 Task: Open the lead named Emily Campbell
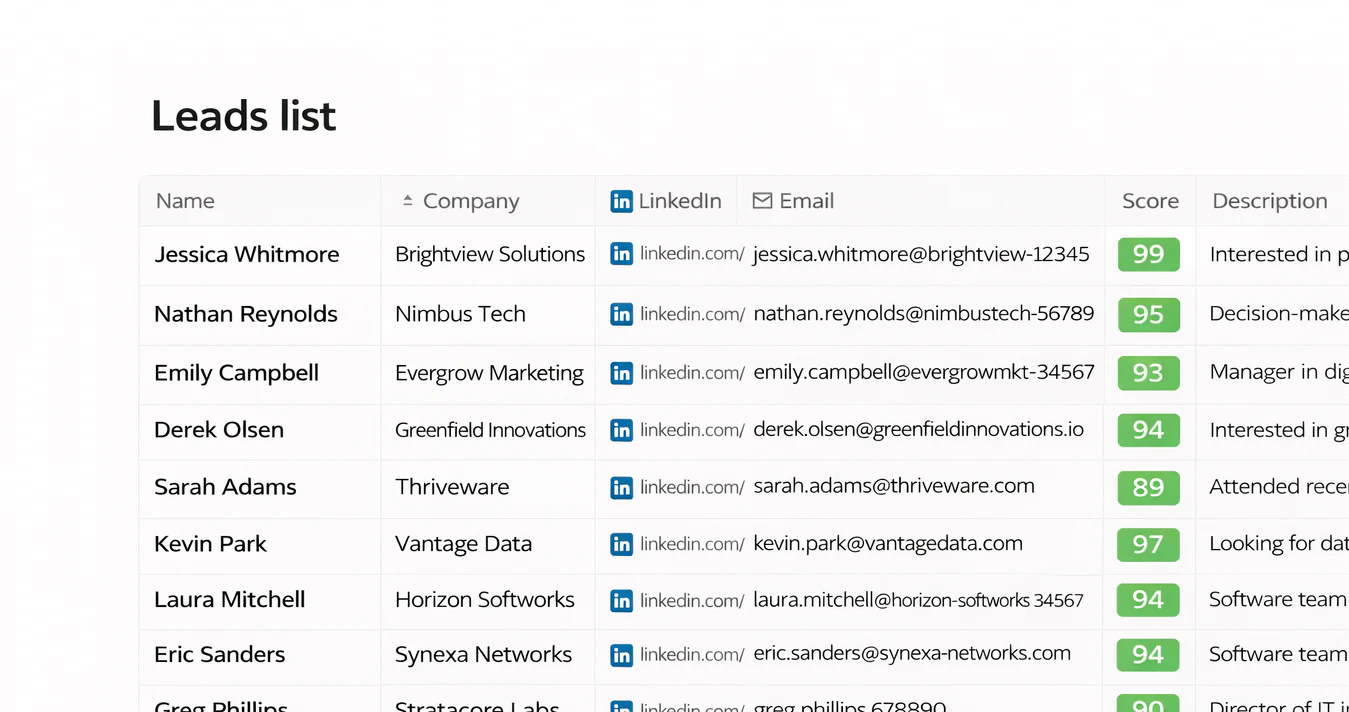point(236,373)
